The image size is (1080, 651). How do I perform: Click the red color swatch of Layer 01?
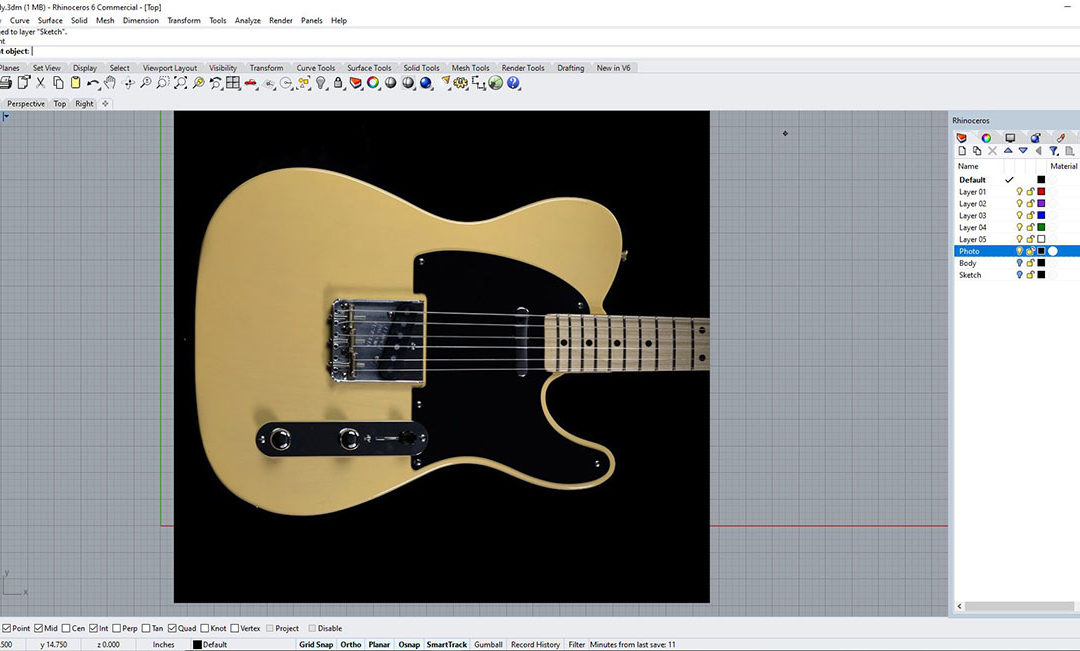click(x=1041, y=192)
